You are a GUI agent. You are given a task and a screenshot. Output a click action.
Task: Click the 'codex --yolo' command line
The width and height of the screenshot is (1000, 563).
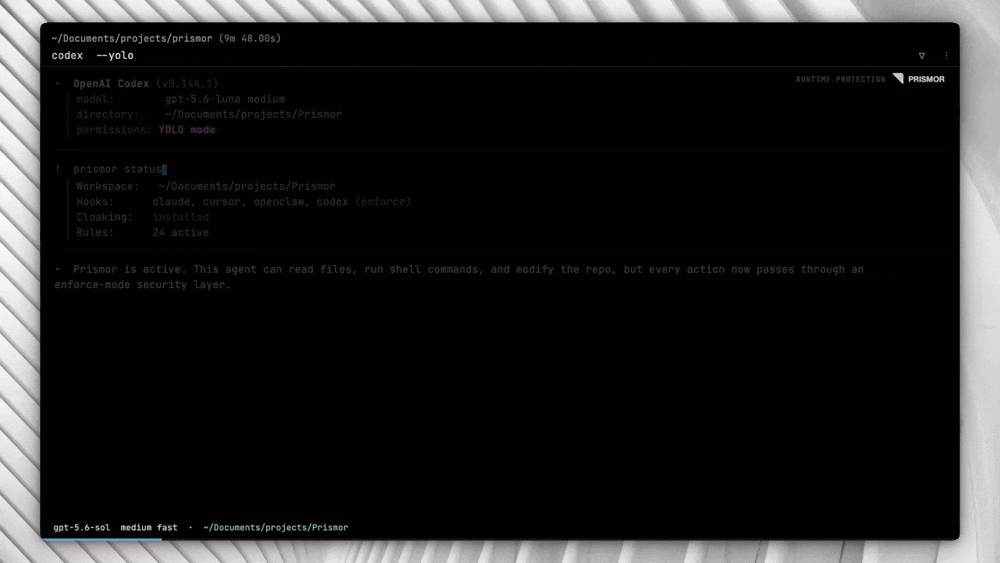[92, 55]
